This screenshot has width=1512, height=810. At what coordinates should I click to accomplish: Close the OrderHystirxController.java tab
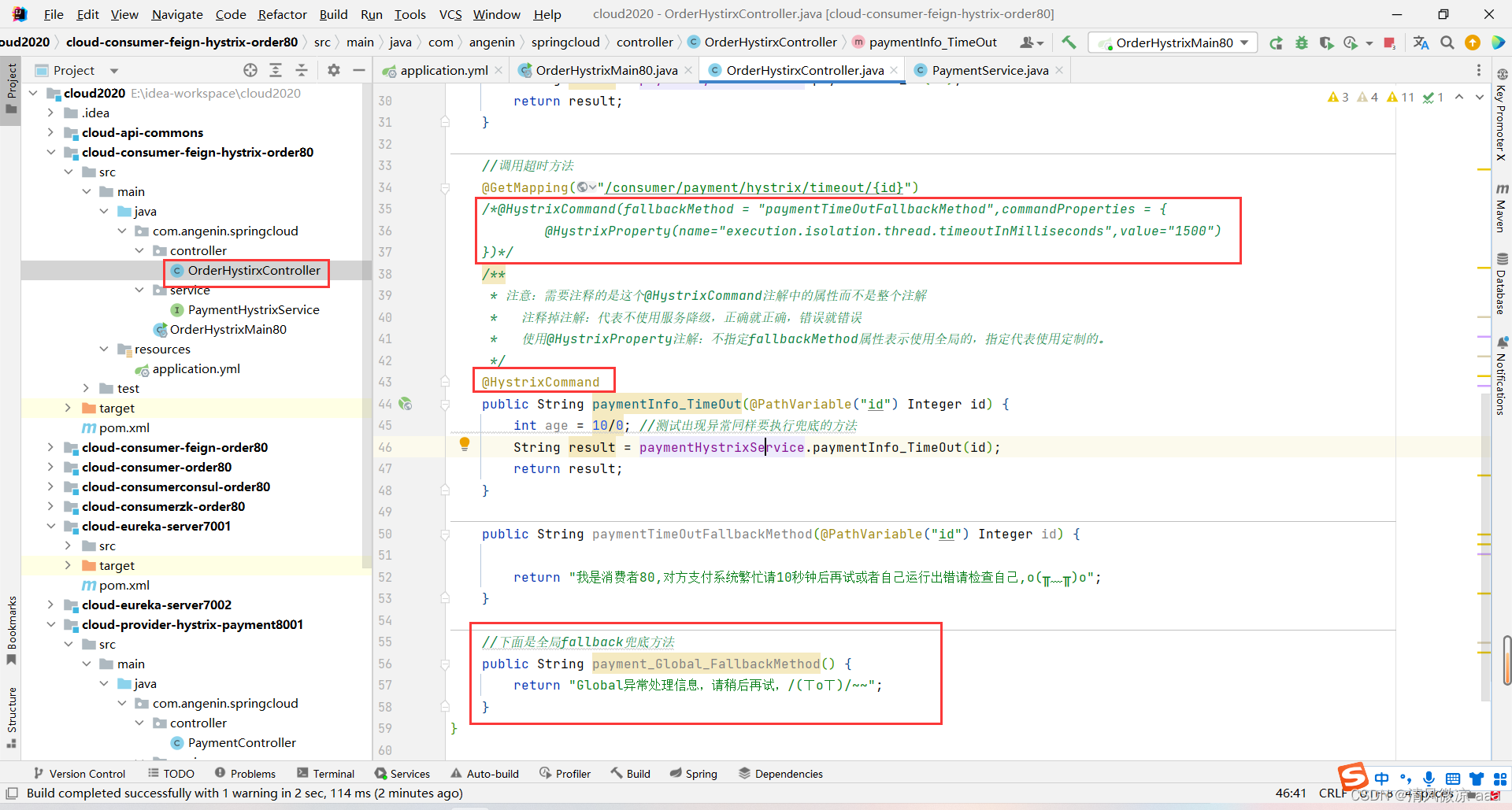click(x=894, y=70)
